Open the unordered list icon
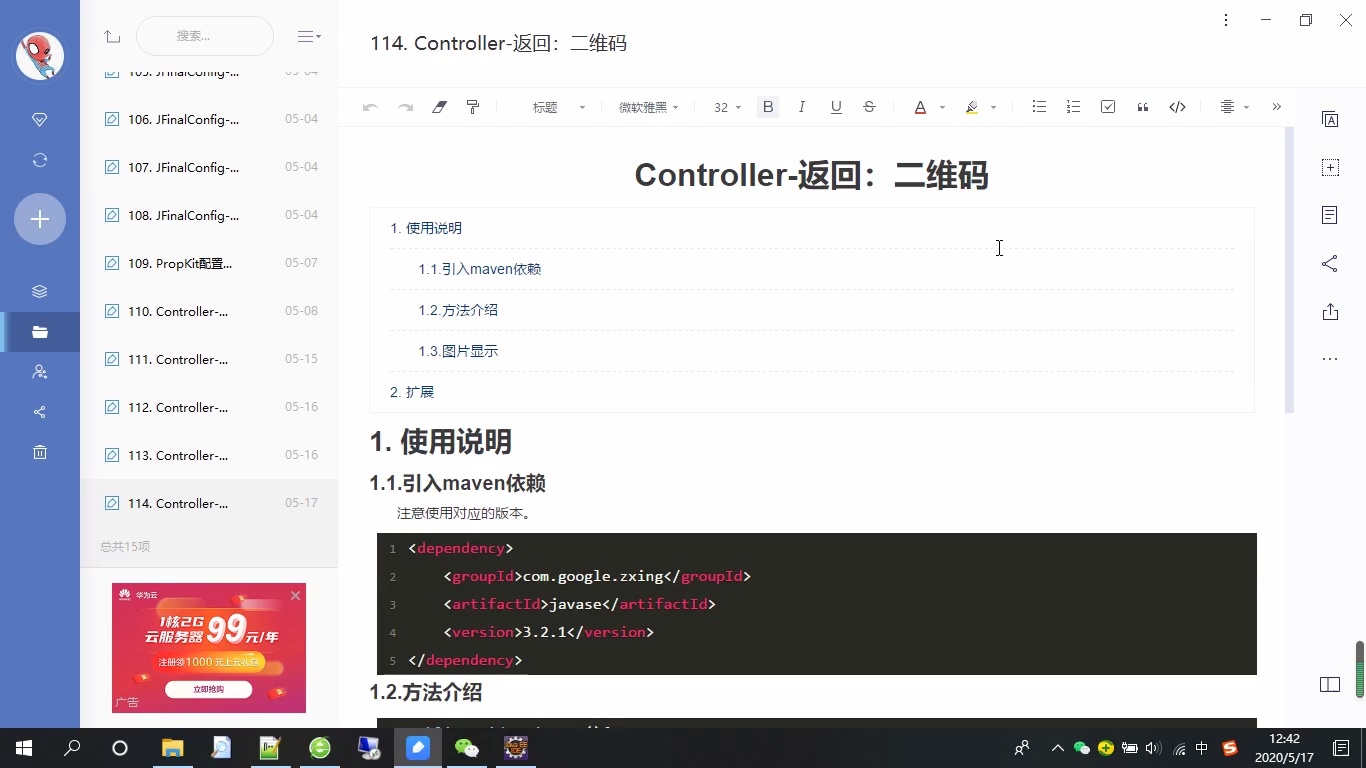The height and width of the screenshot is (768, 1366). tap(1039, 106)
